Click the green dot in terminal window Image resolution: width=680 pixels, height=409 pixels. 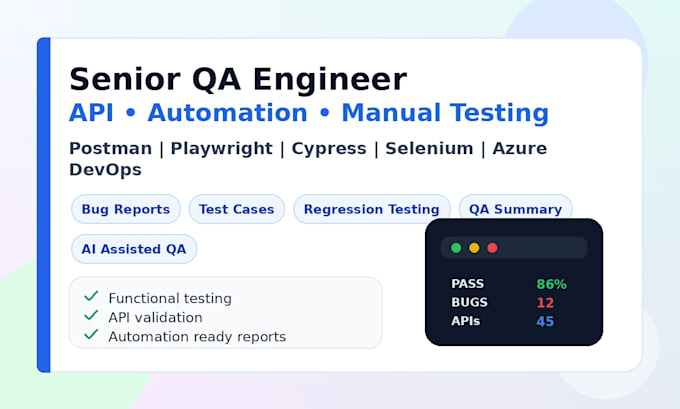click(456, 248)
